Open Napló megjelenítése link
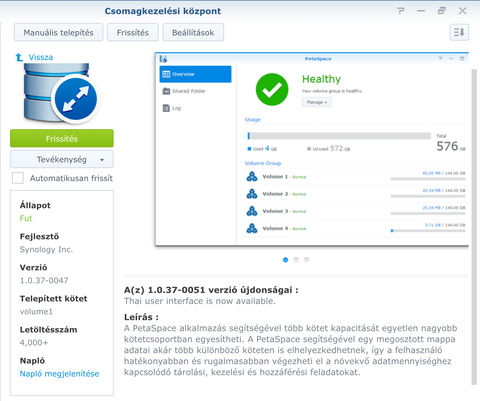 (59, 374)
